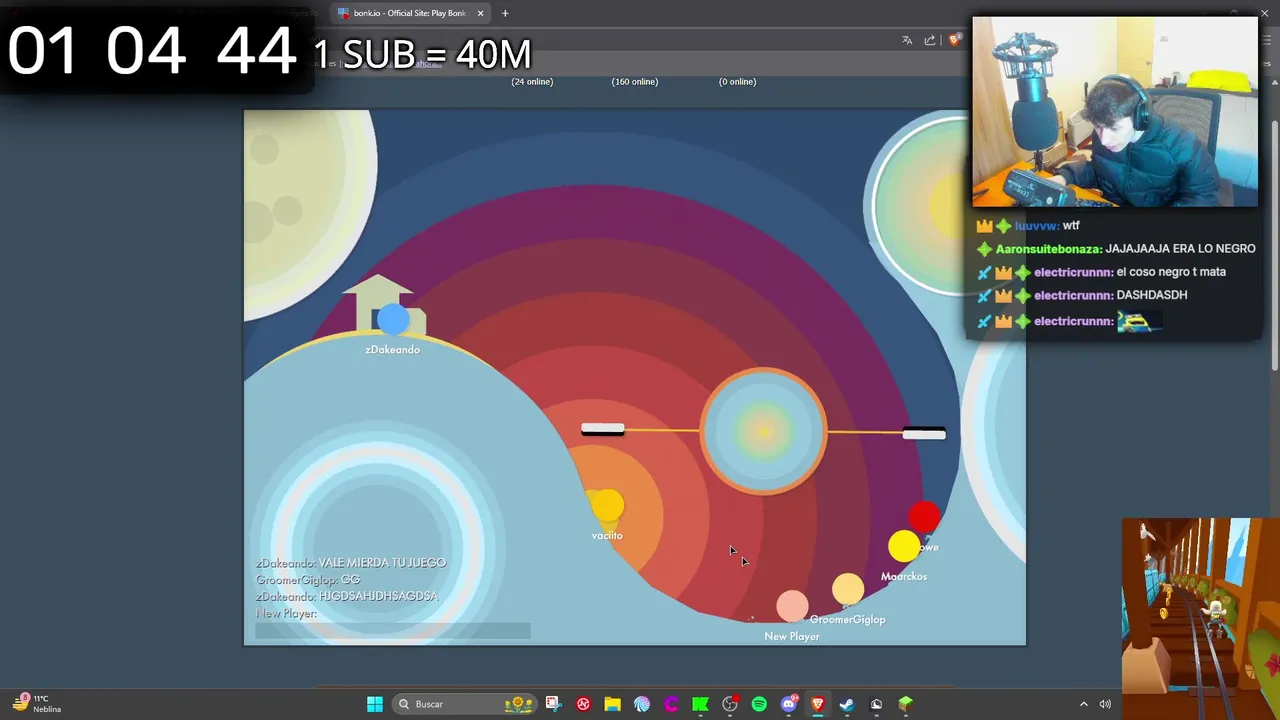Click the webcam overlay video
1280x720 pixels.
click(x=1115, y=111)
